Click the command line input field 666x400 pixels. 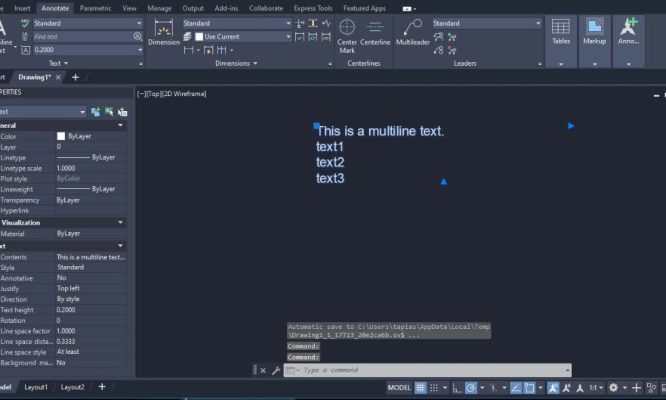pyautogui.click(x=430, y=370)
